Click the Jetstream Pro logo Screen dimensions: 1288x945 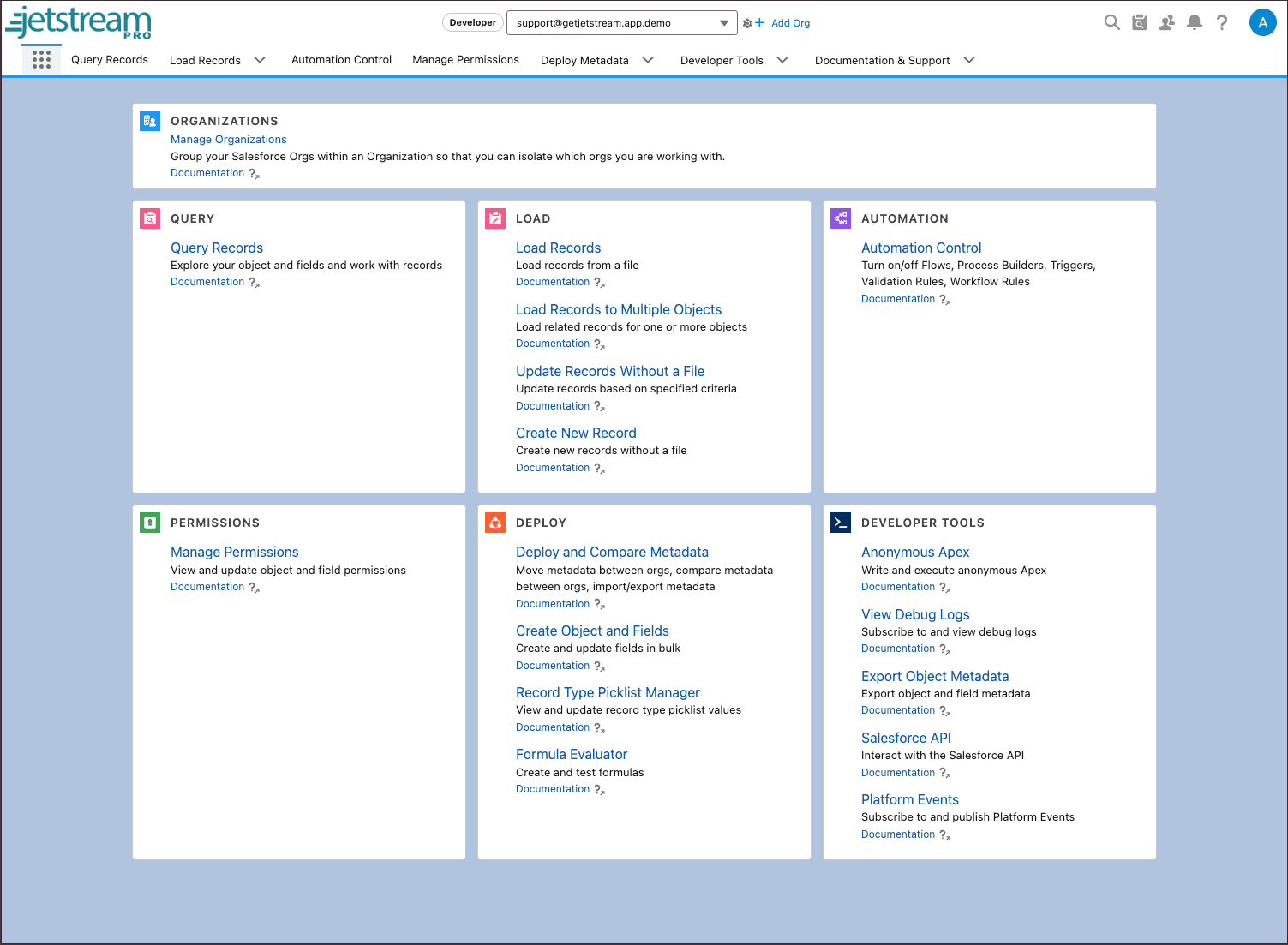click(79, 23)
